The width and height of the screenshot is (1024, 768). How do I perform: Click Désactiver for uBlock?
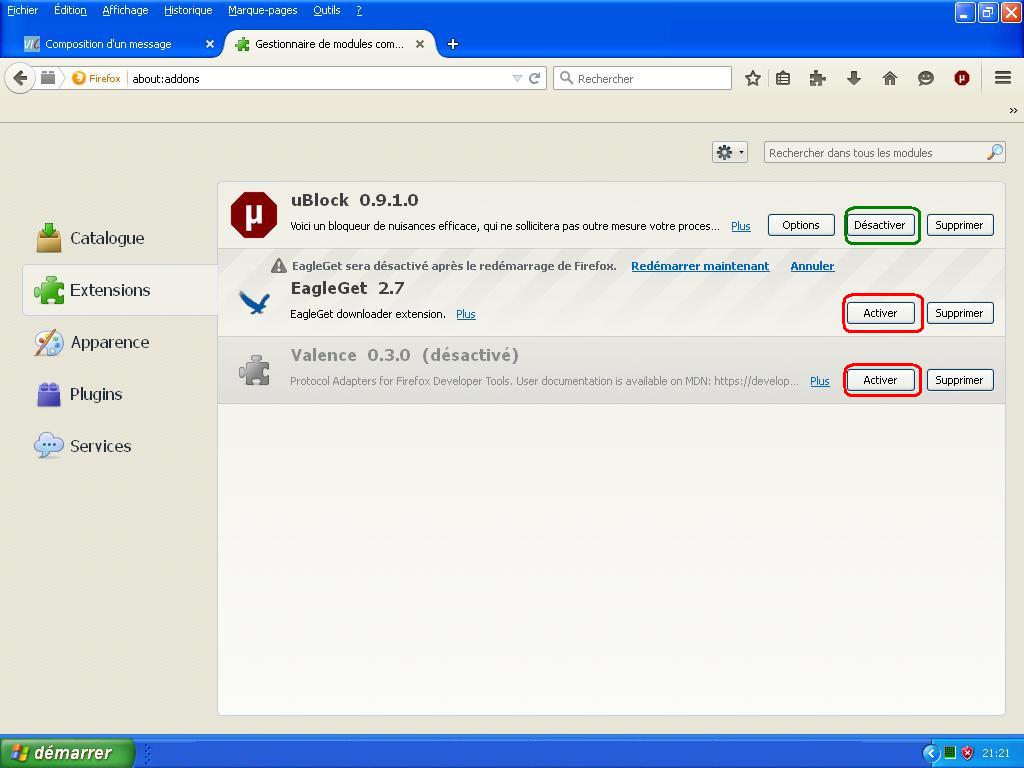coord(880,225)
